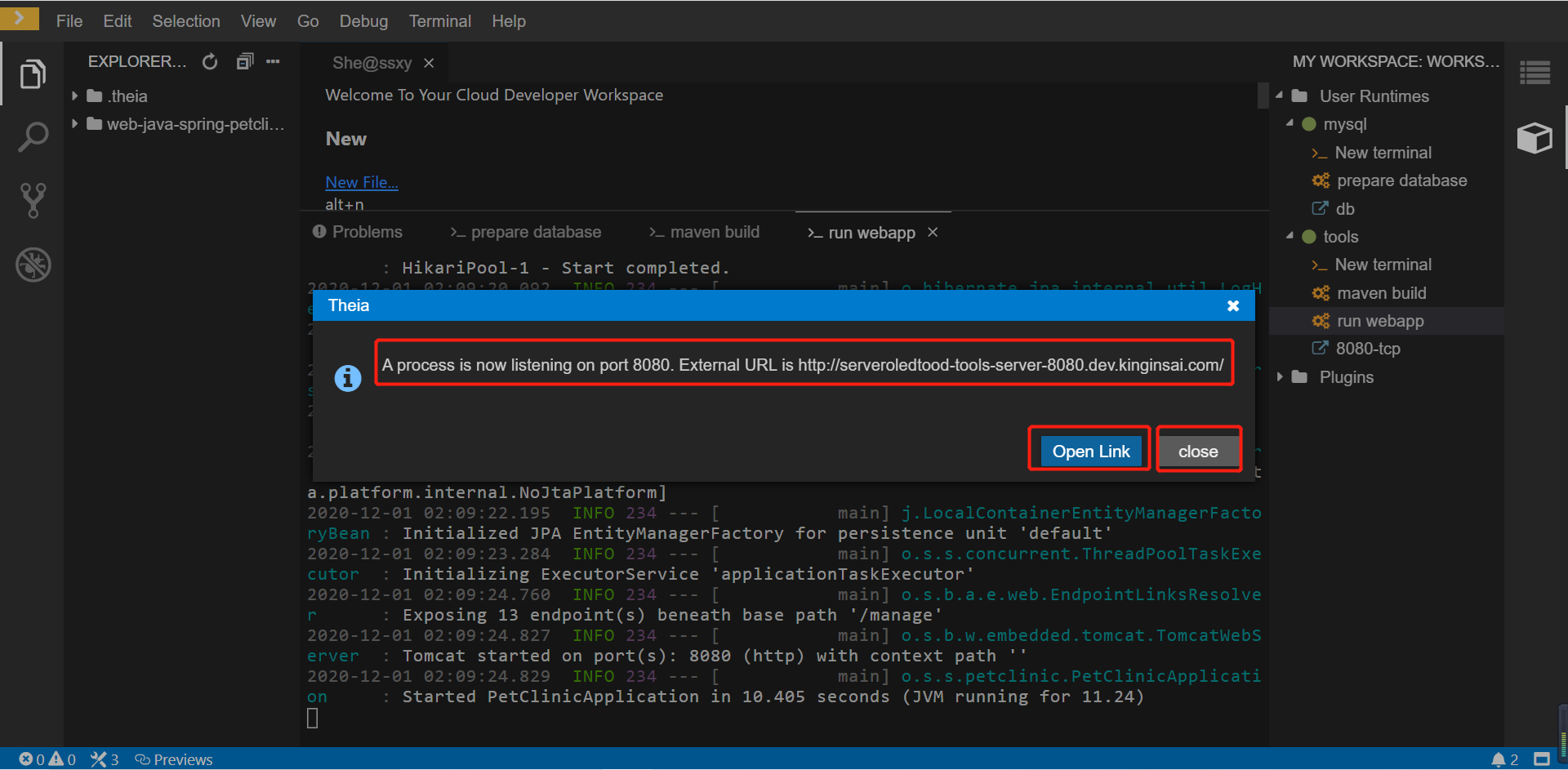
Task: Open the Edit menu
Action: 118,21
